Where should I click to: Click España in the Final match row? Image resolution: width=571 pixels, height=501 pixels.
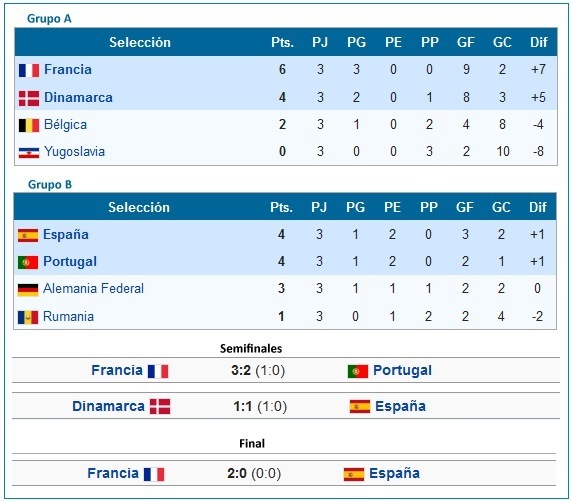tap(394, 473)
